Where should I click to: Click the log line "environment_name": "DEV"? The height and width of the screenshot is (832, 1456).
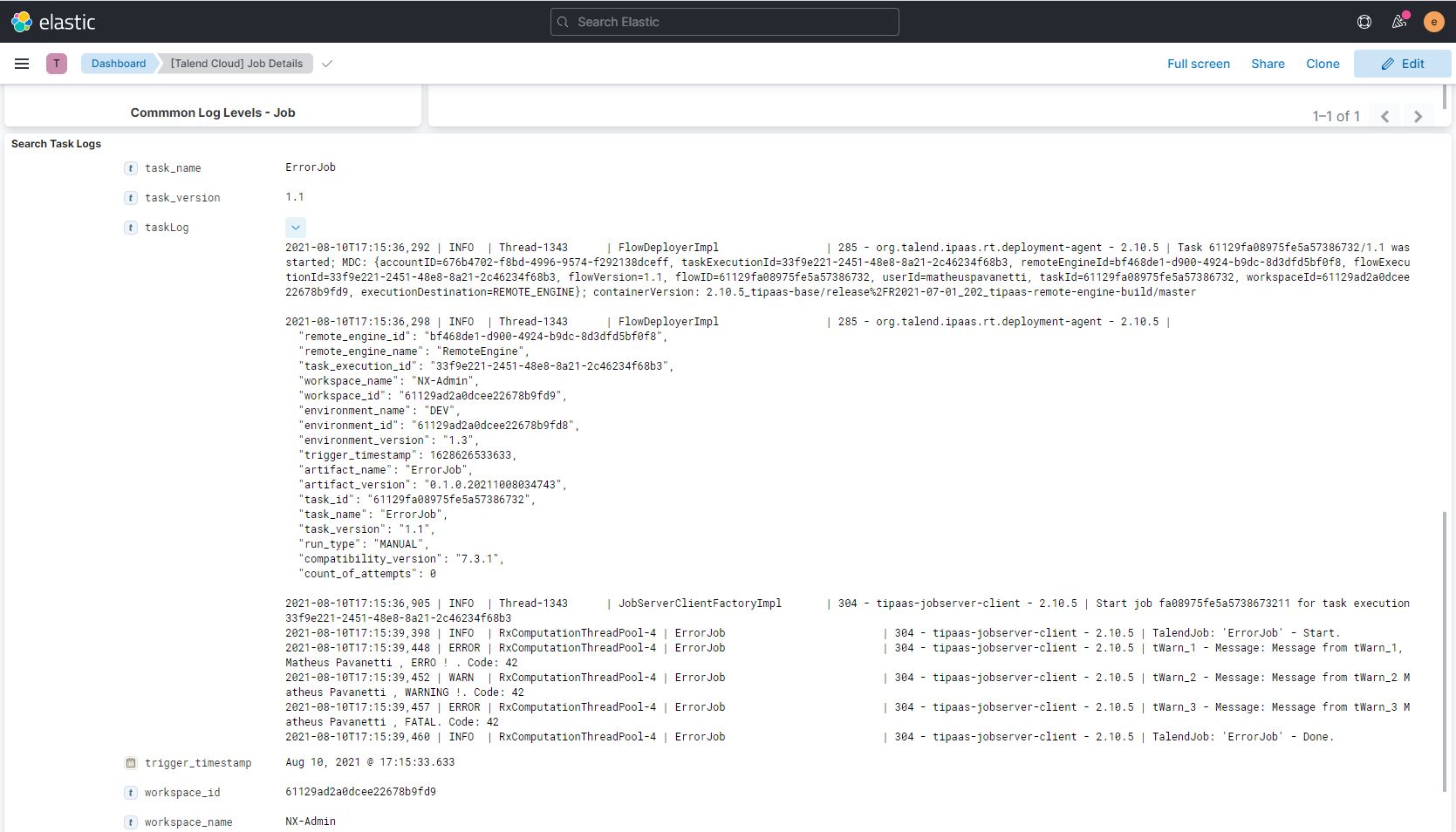click(379, 411)
